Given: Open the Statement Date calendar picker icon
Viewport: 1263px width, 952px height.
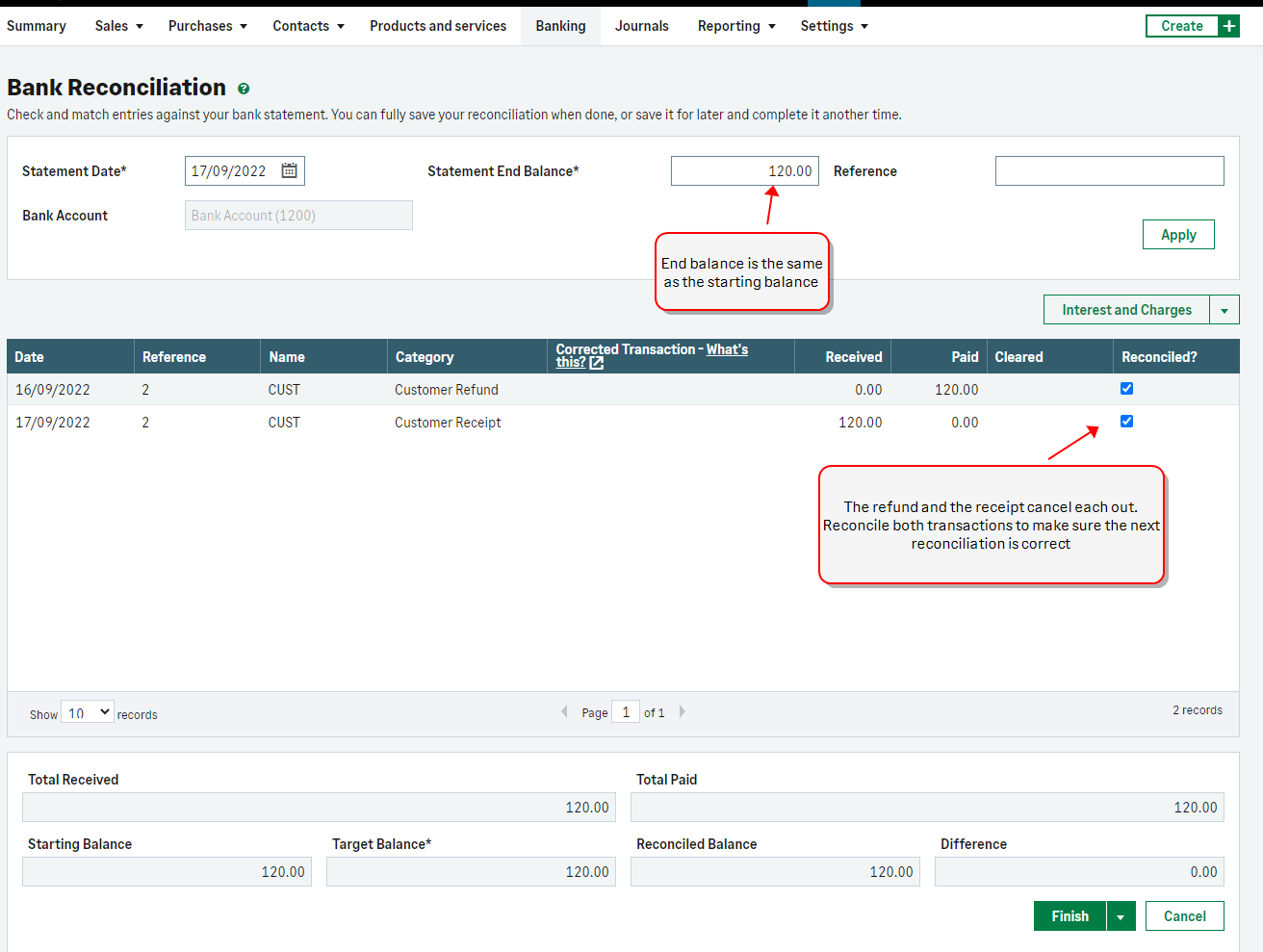Looking at the screenshot, I should click(289, 170).
